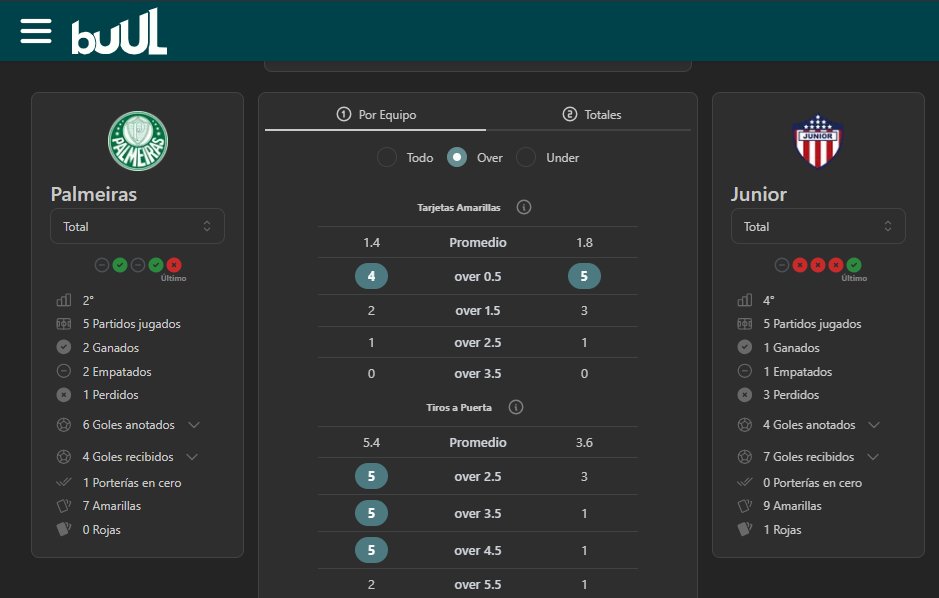This screenshot has width=939, height=598.
Task: Expand Palmeiras 4 Goles recibidos
Action: click(x=192, y=457)
